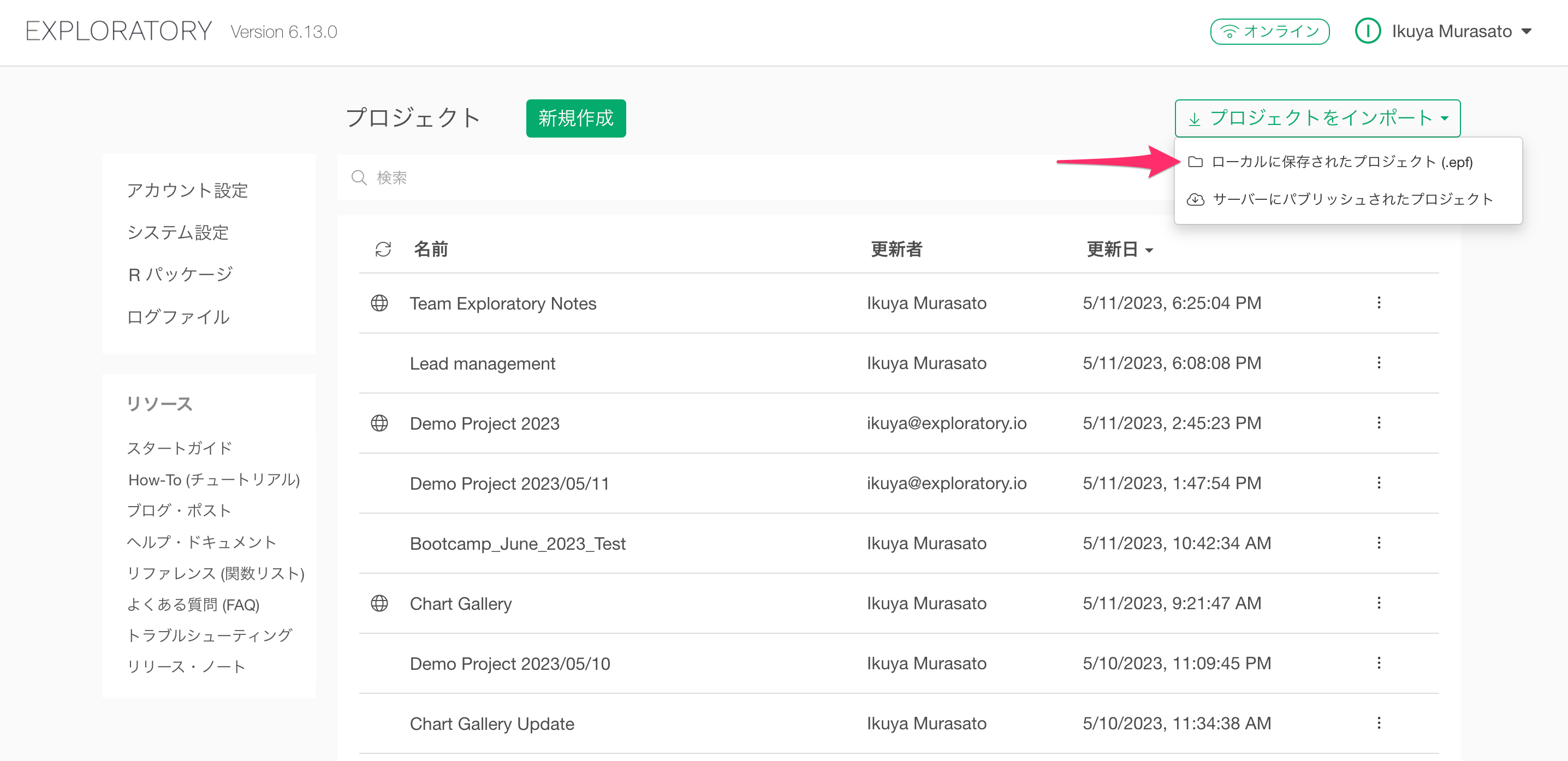Click the globe icon beside Demo Project 2023
Viewport: 1568px width, 761px height.
(x=379, y=423)
